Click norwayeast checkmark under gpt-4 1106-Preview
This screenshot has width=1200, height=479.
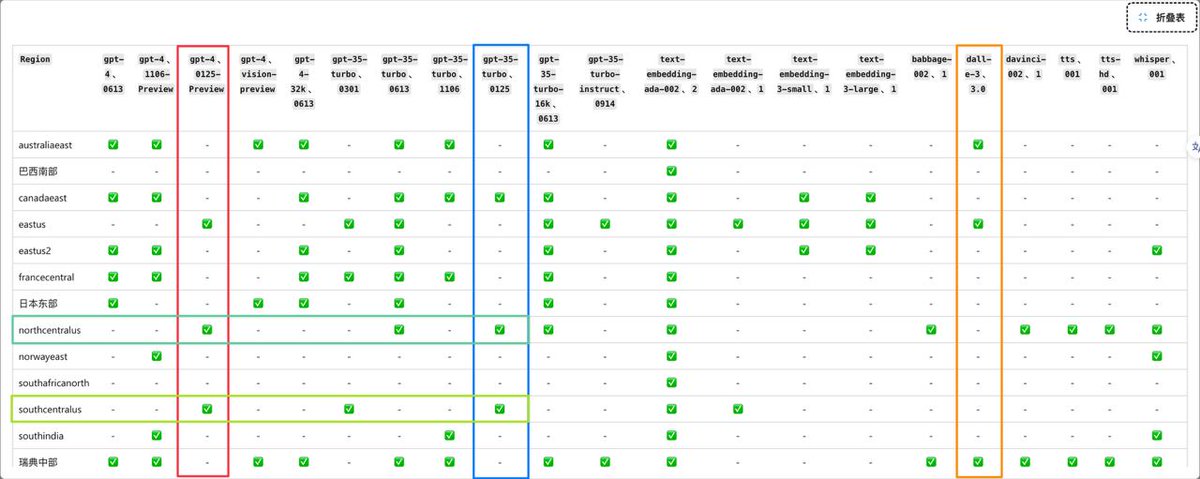pos(156,356)
